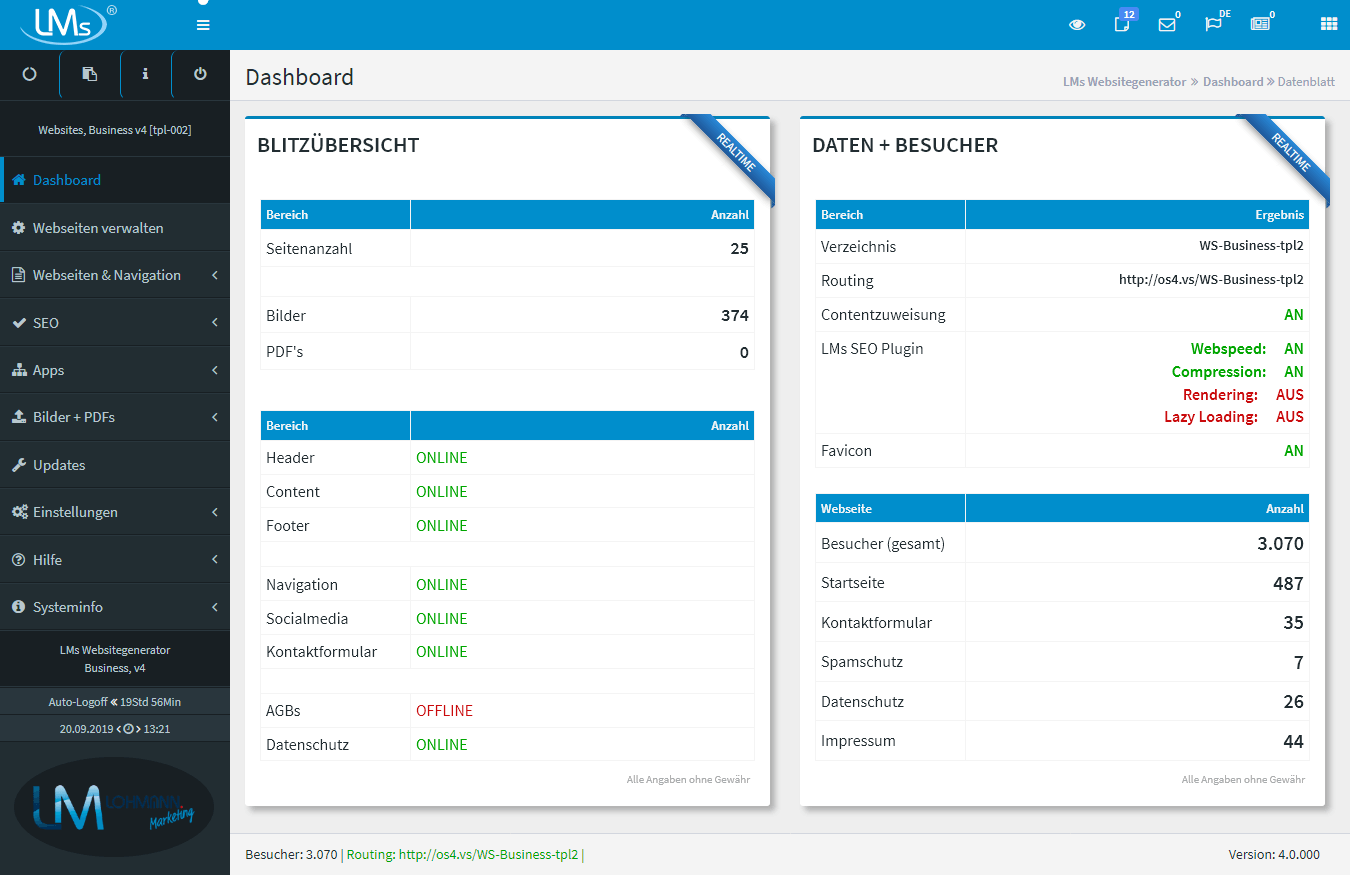This screenshot has height=875, width=1350.
Task: Click the hamburger menu icon in header
Action: click(203, 25)
